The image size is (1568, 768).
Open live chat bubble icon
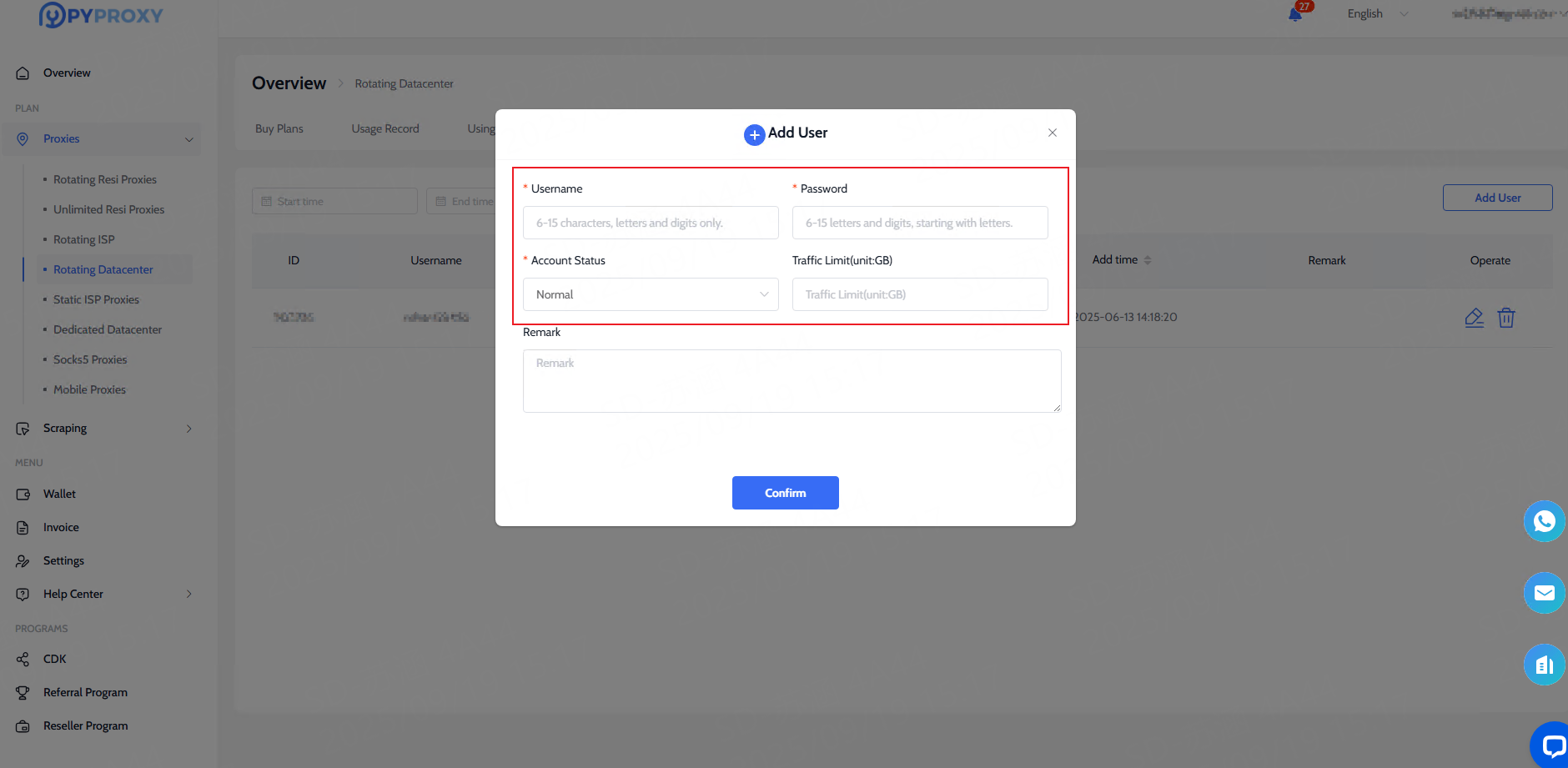coord(1551,745)
